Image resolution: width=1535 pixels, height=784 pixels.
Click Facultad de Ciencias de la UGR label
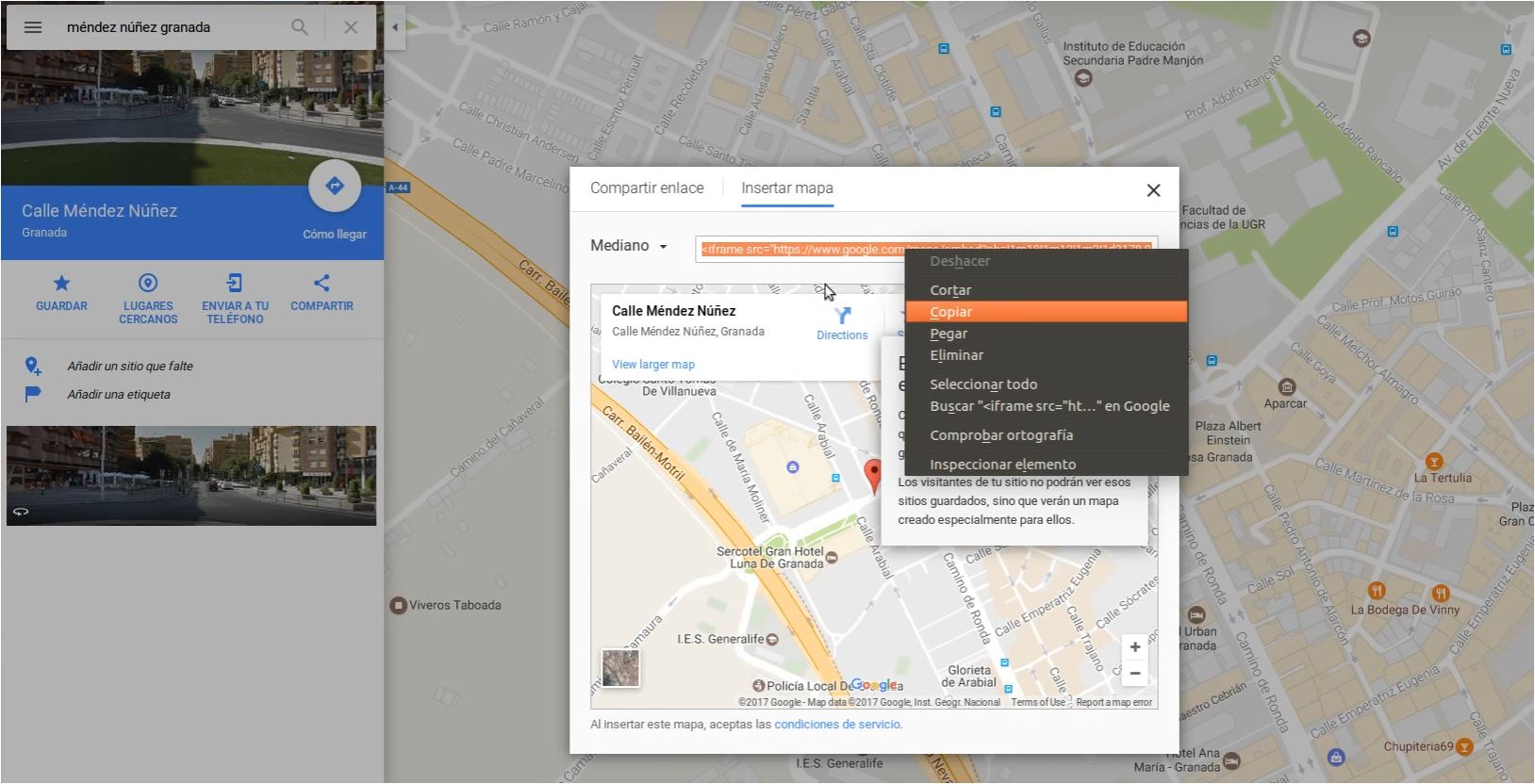tap(1223, 218)
